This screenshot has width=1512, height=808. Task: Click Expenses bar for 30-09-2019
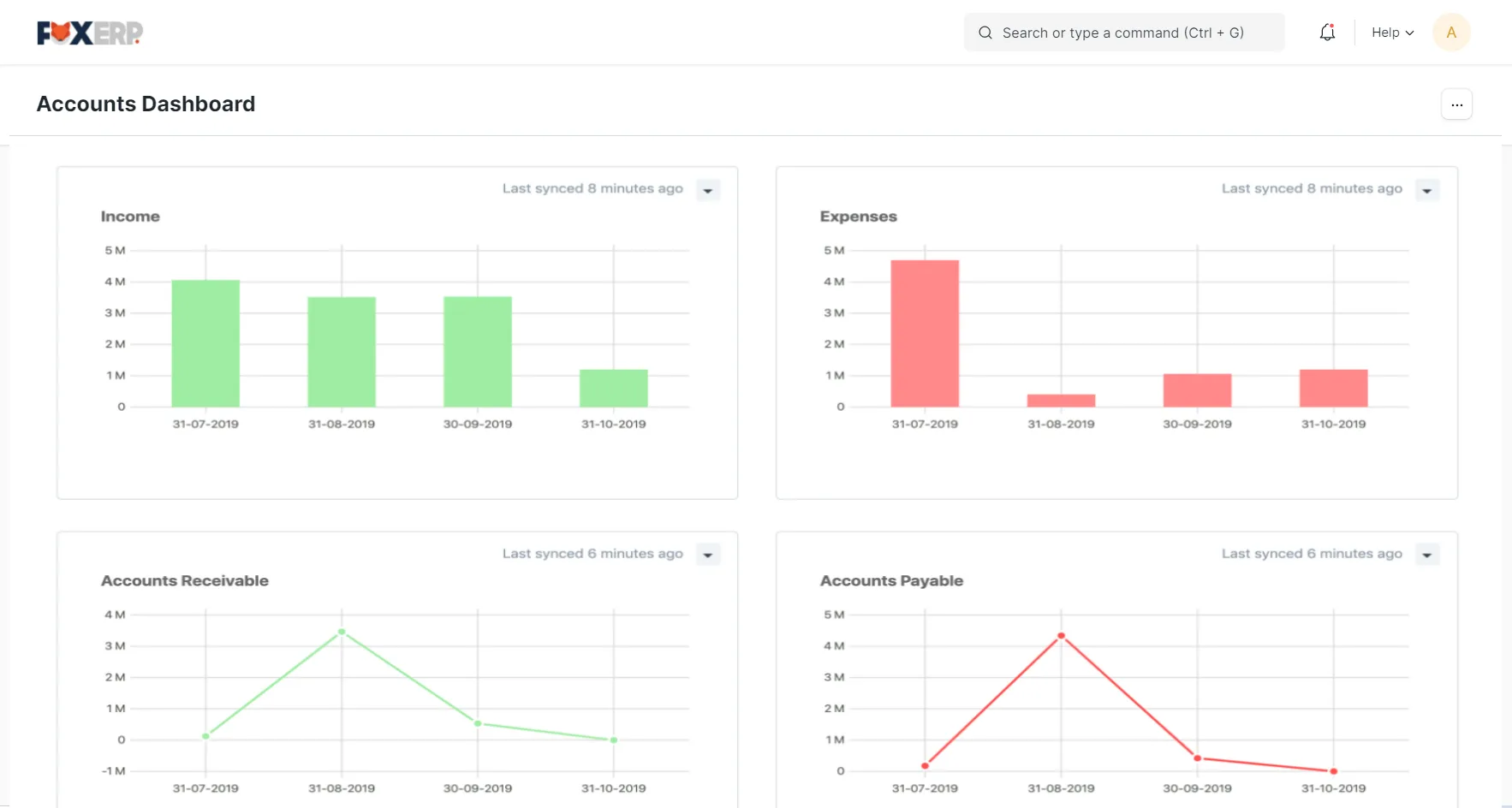[x=1197, y=390]
